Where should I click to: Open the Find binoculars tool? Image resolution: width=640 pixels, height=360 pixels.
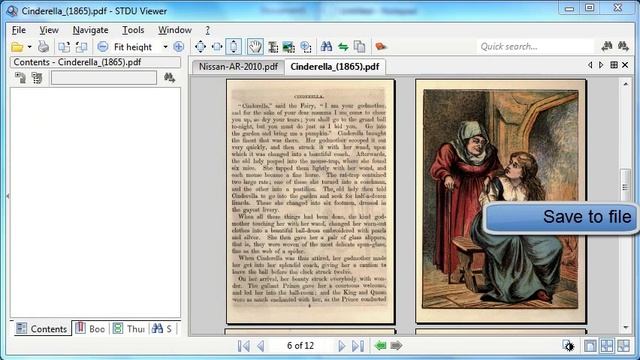(326, 46)
